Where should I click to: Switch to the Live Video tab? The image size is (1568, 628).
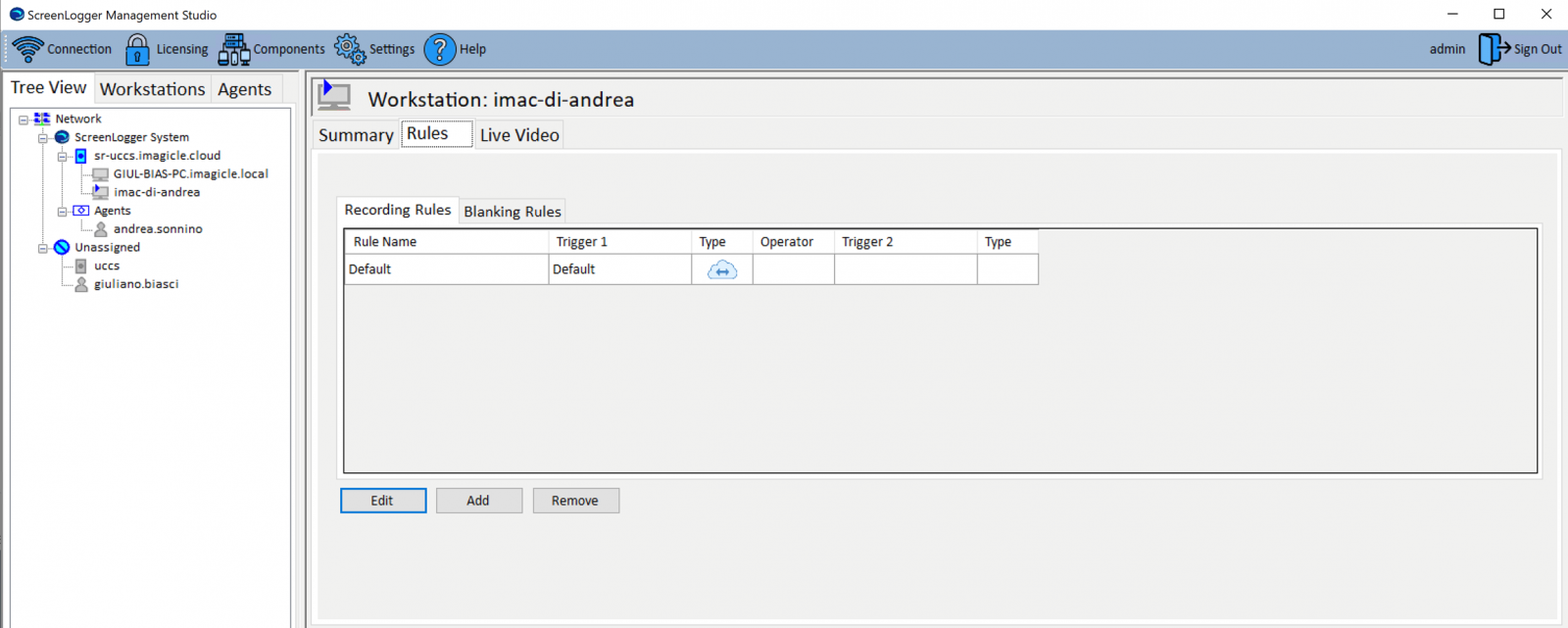(519, 135)
